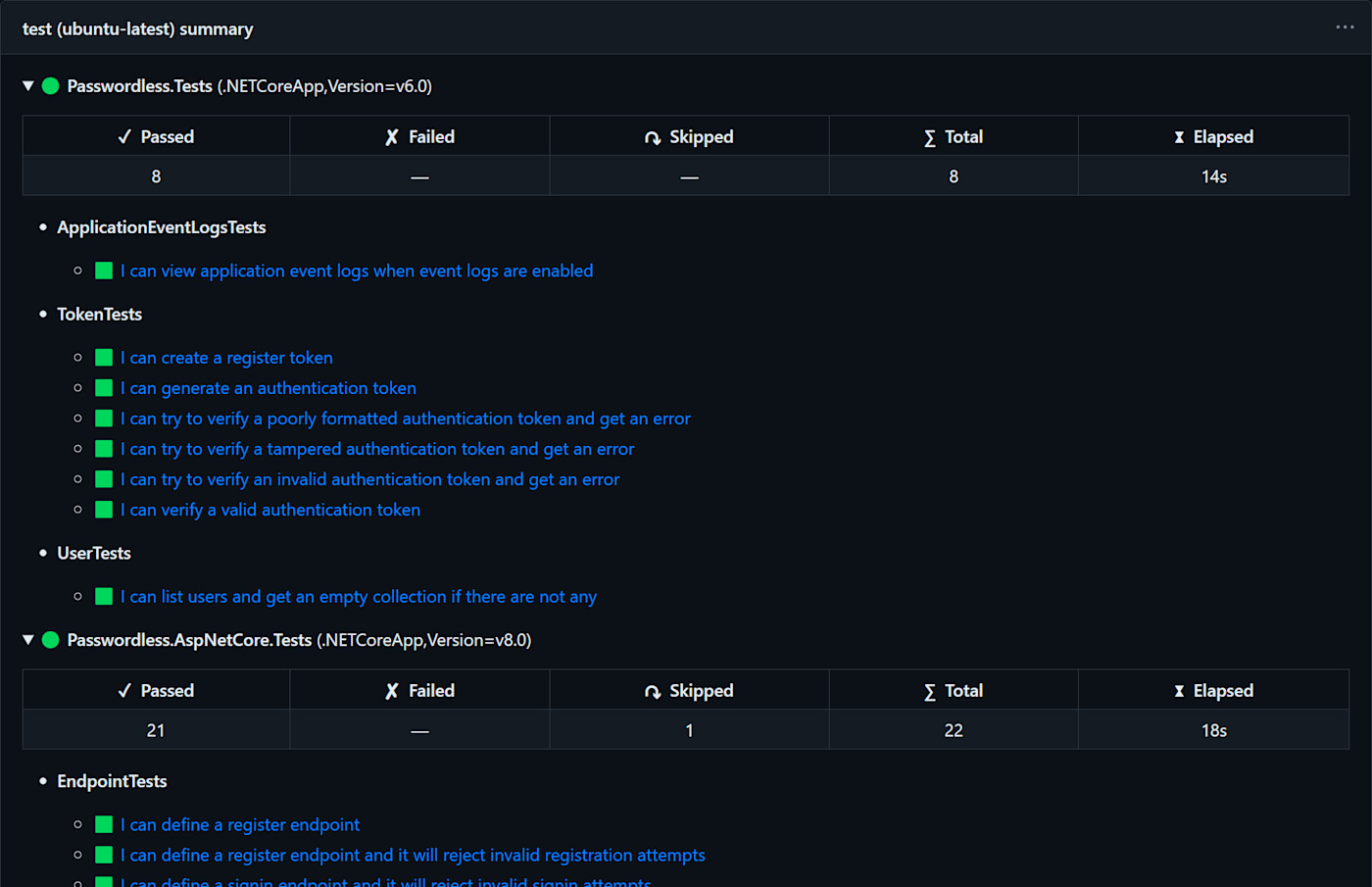Open 'verify an invalid authentication token' test link
1372x887 pixels.
pos(369,479)
